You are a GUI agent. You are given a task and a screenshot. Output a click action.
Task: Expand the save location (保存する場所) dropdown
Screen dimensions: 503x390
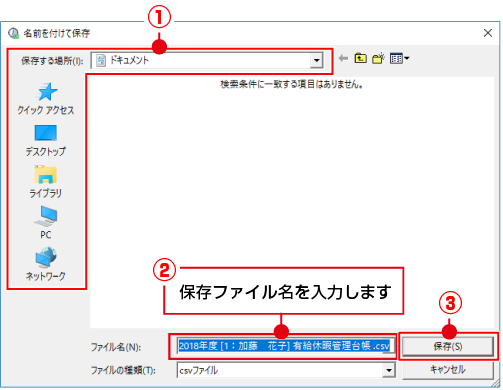coord(316,60)
